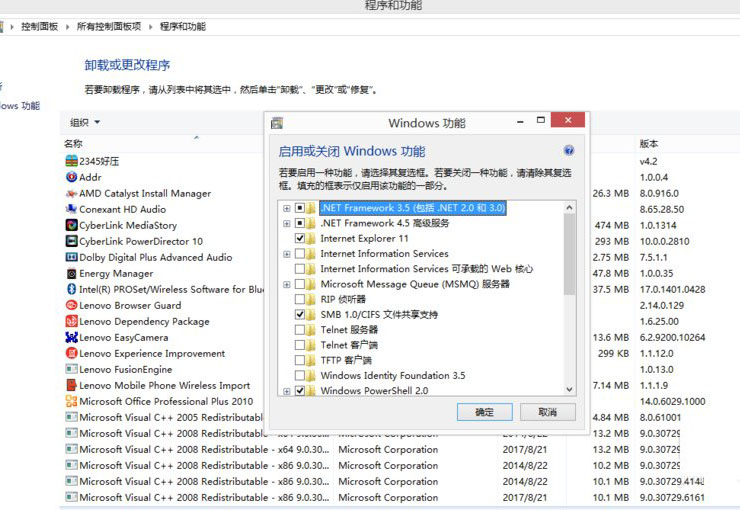Click Intel PROSet/Wireless Bluetooth icon
The width and height of the screenshot is (740, 510).
(x=71, y=289)
